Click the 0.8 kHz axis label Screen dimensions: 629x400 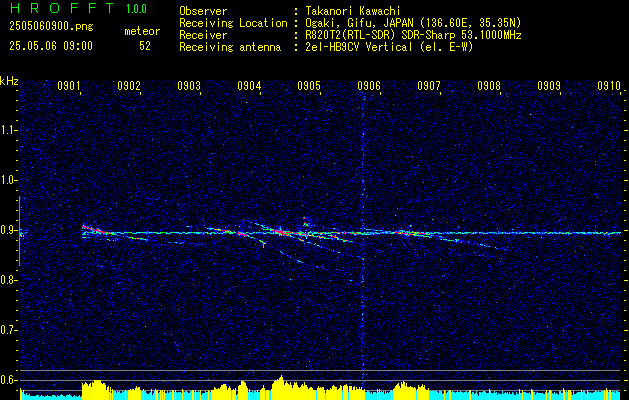pos(8,280)
